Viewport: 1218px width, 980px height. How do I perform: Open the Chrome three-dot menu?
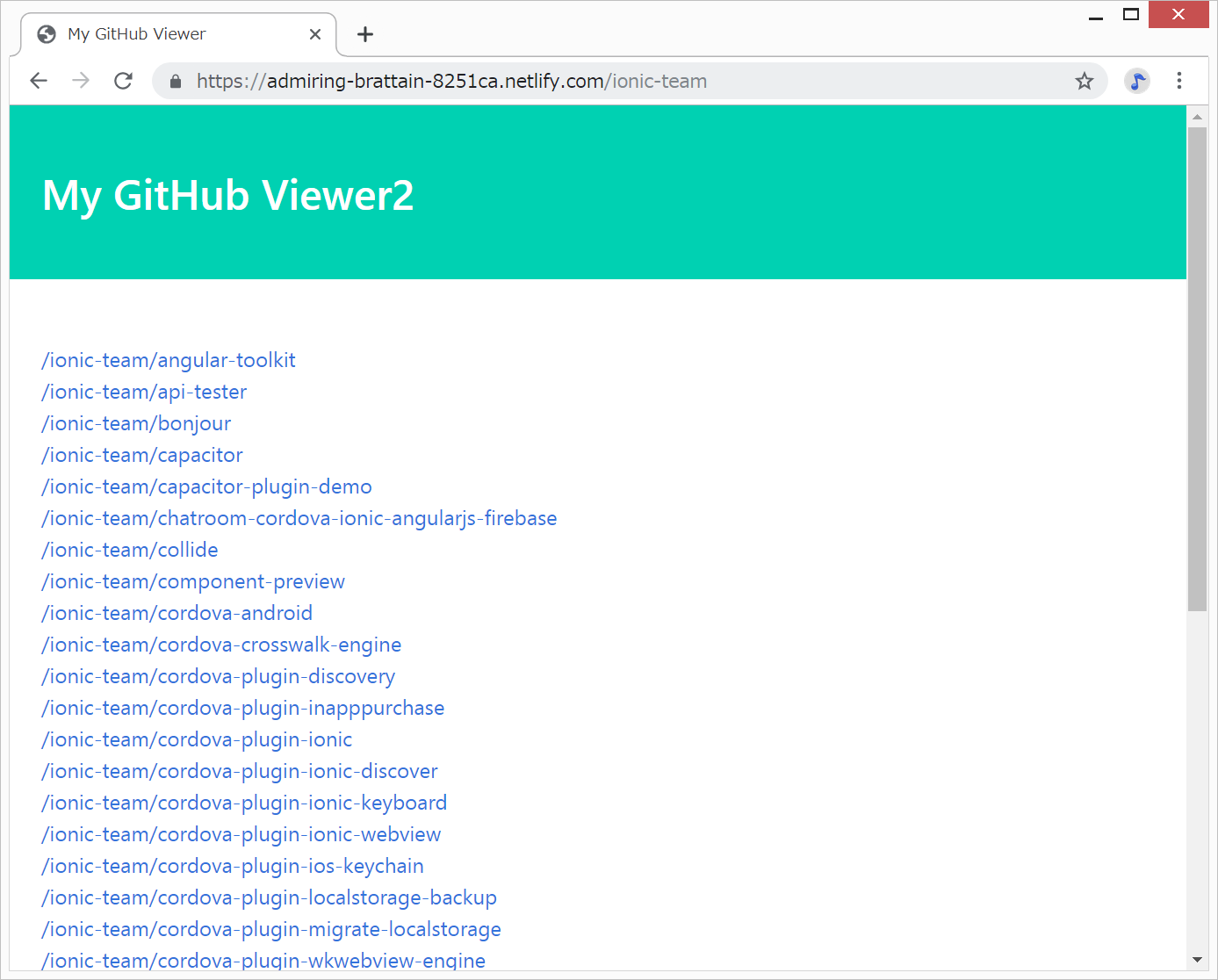point(1179,81)
